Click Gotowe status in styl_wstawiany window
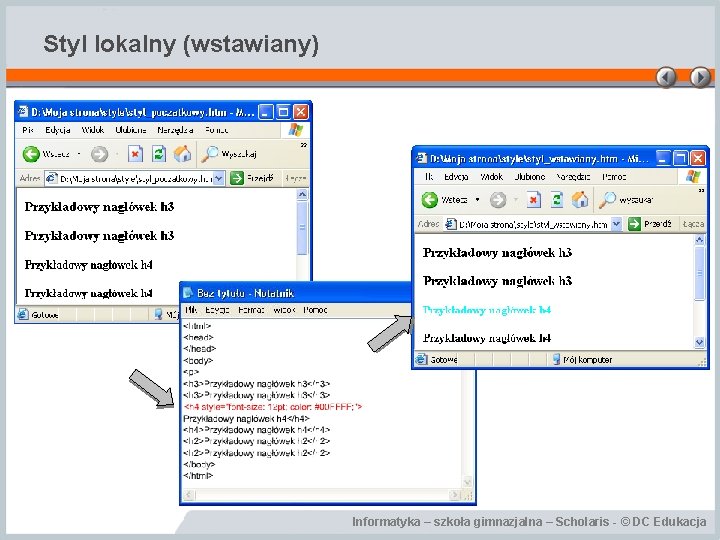The image size is (720, 540). pos(437,360)
